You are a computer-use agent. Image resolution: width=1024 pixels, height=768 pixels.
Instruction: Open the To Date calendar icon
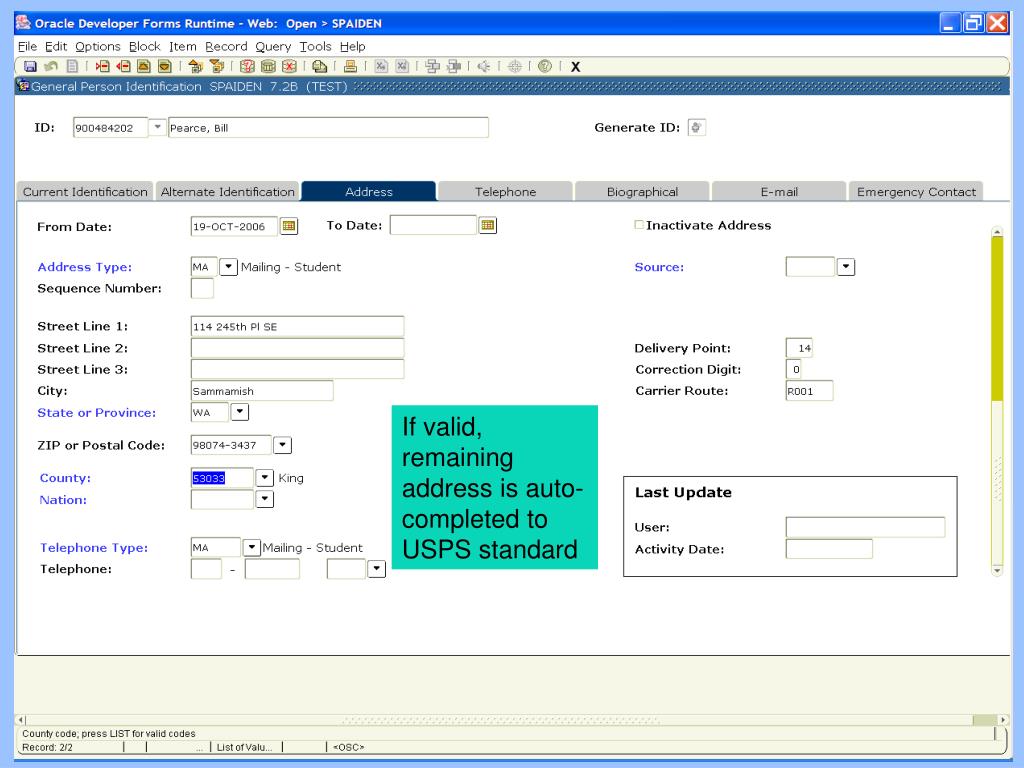pyautogui.click(x=488, y=225)
